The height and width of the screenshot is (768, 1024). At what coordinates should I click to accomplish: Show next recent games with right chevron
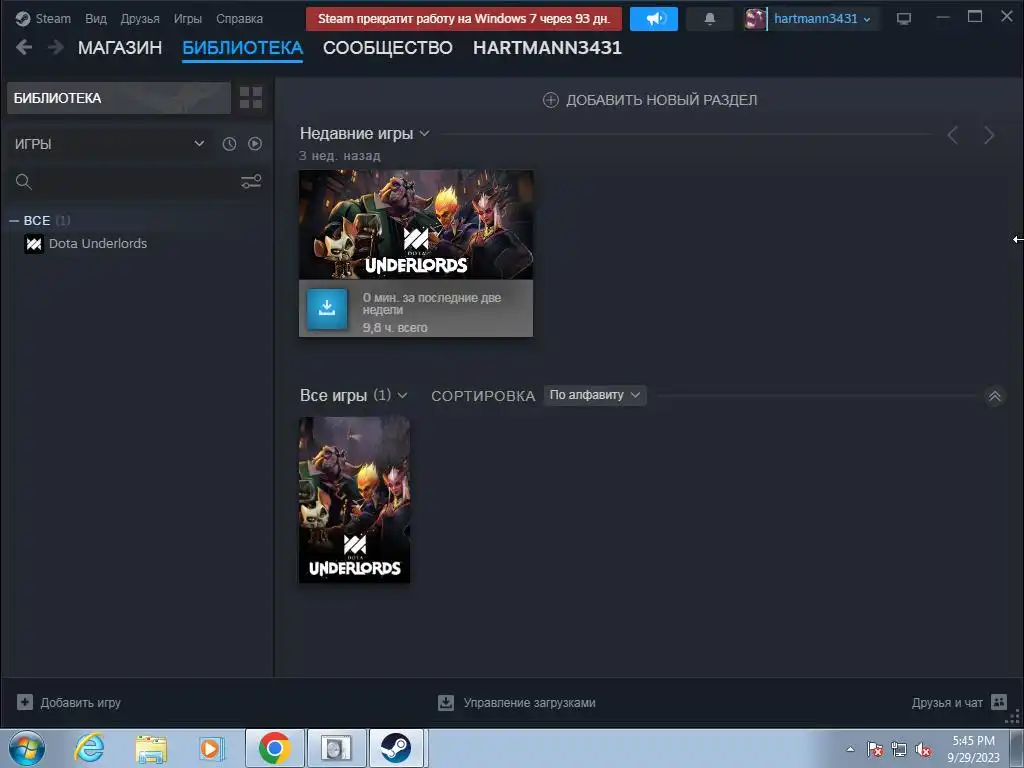pos(989,135)
